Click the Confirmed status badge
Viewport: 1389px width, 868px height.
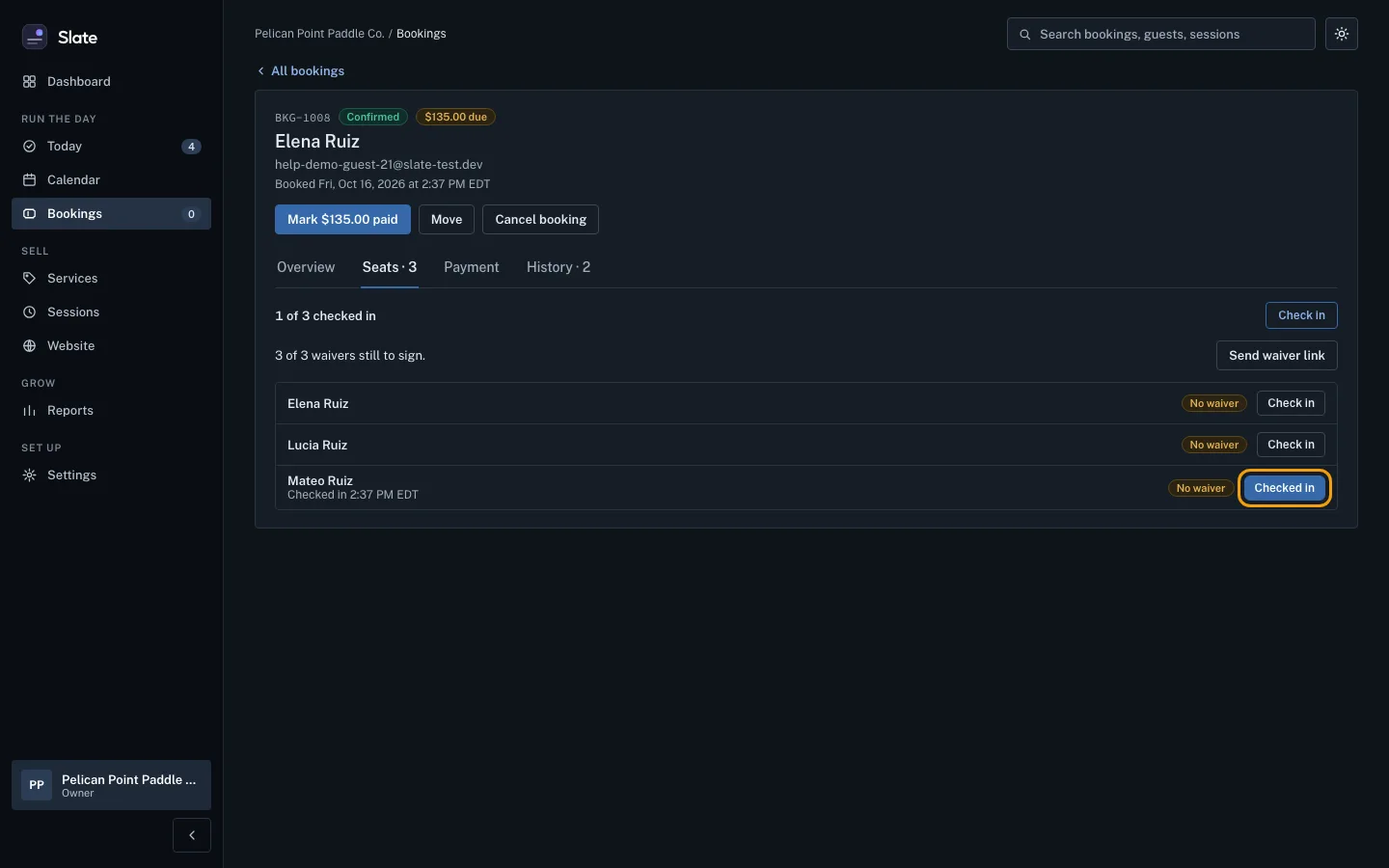tap(373, 118)
